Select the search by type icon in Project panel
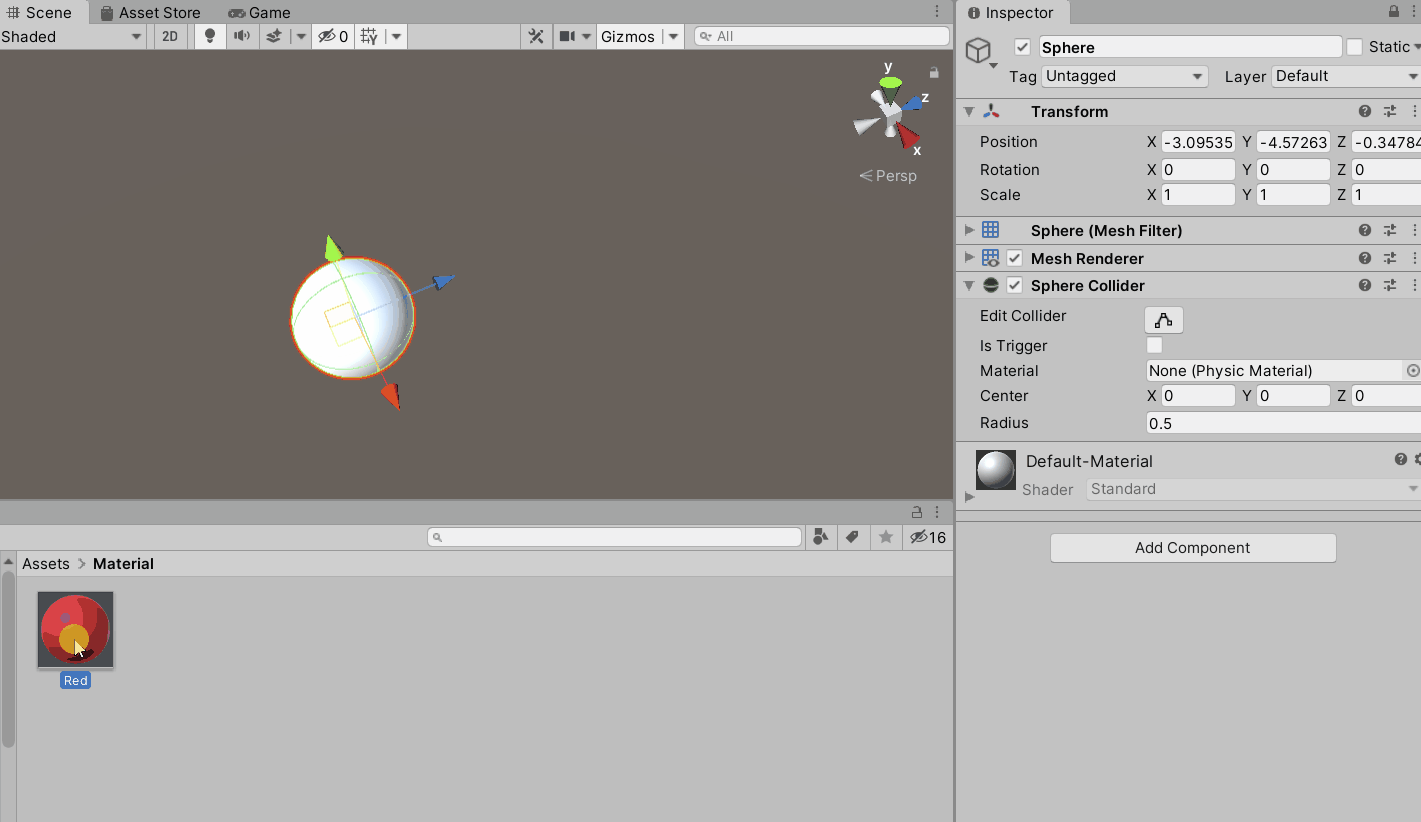The width and height of the screenshot is (1421, 822). 820,537
